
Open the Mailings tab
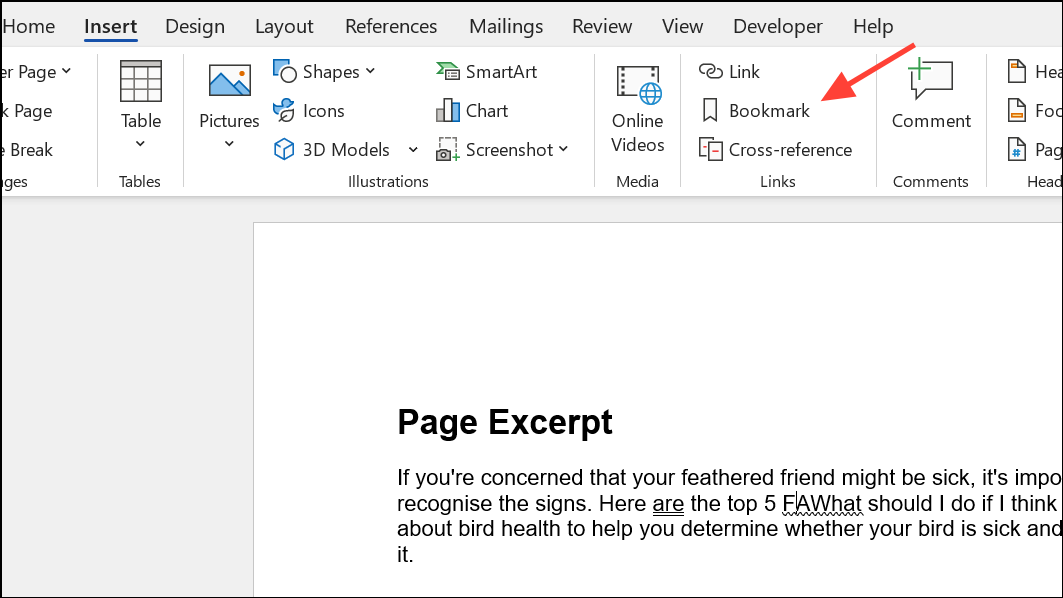tap(506, 26)
